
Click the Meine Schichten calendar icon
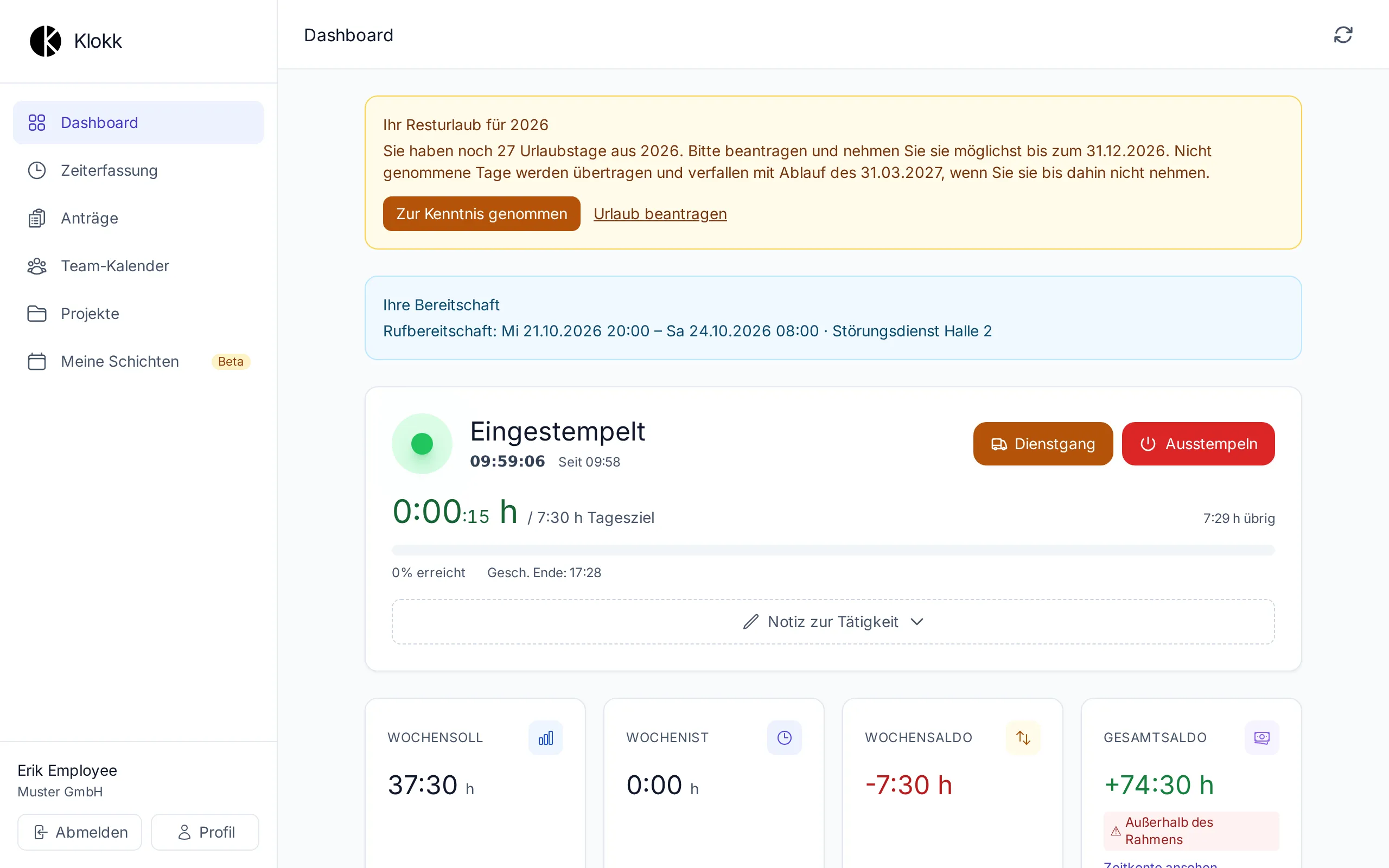click(x=37, y=361)
